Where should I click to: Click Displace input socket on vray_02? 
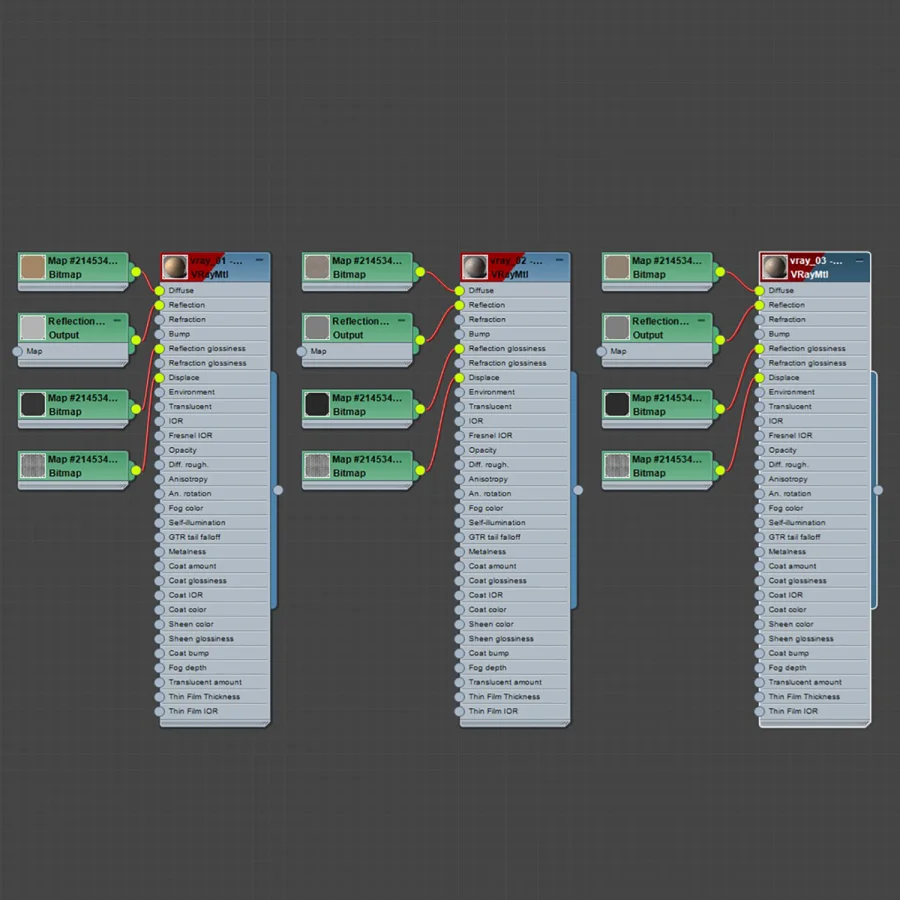pos(459,378)
